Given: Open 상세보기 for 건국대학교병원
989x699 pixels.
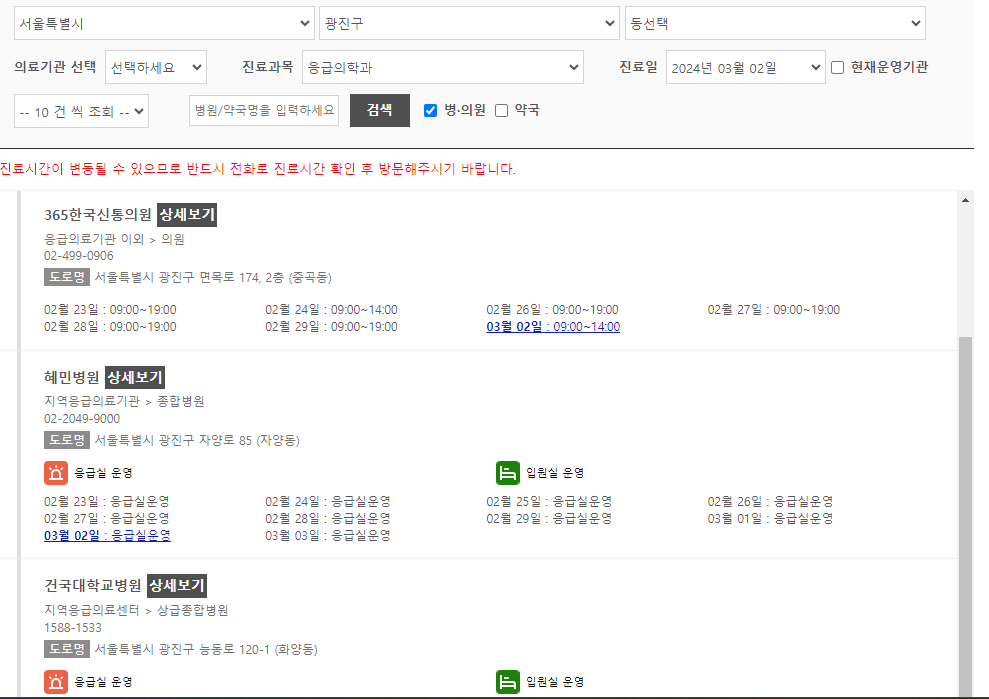Looking at the screenshot, I should pyautogui.click(x=177, y=586).
